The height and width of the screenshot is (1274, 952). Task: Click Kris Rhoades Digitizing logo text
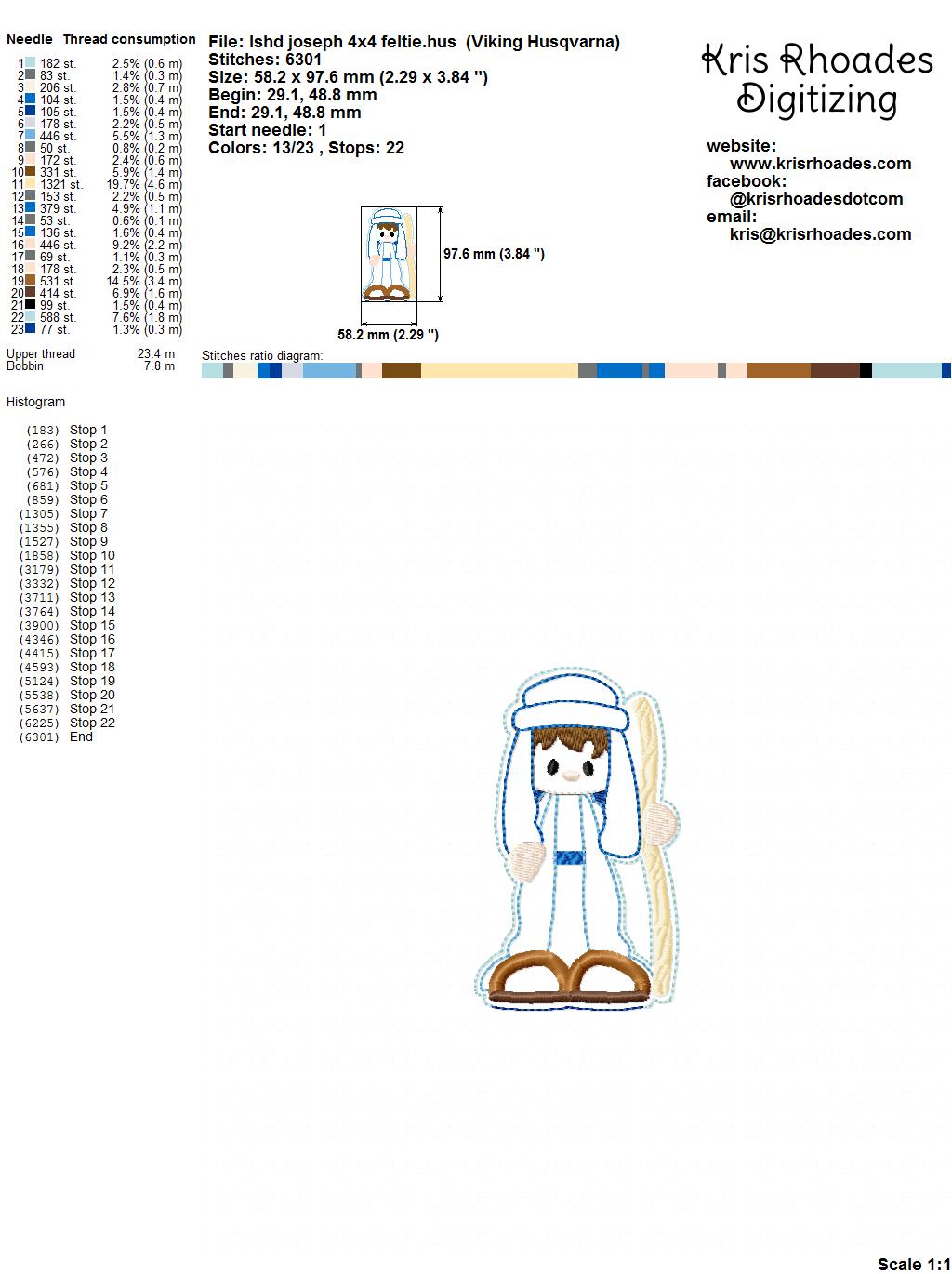[x=817, y=80]
